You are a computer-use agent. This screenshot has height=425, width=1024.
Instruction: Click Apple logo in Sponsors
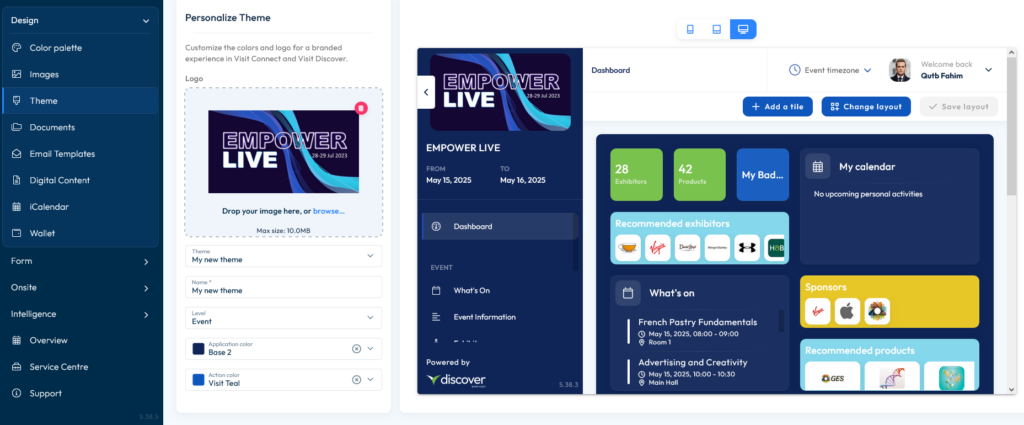[847, 311]
